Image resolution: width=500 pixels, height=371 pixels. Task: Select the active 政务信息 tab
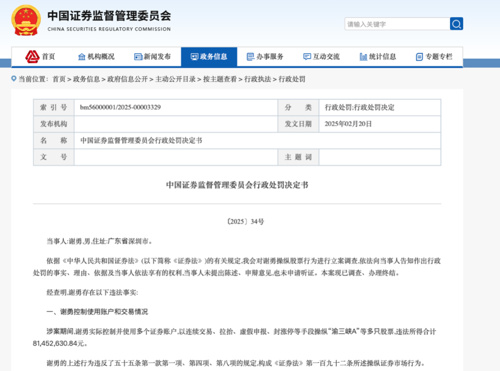pos(209,57)
